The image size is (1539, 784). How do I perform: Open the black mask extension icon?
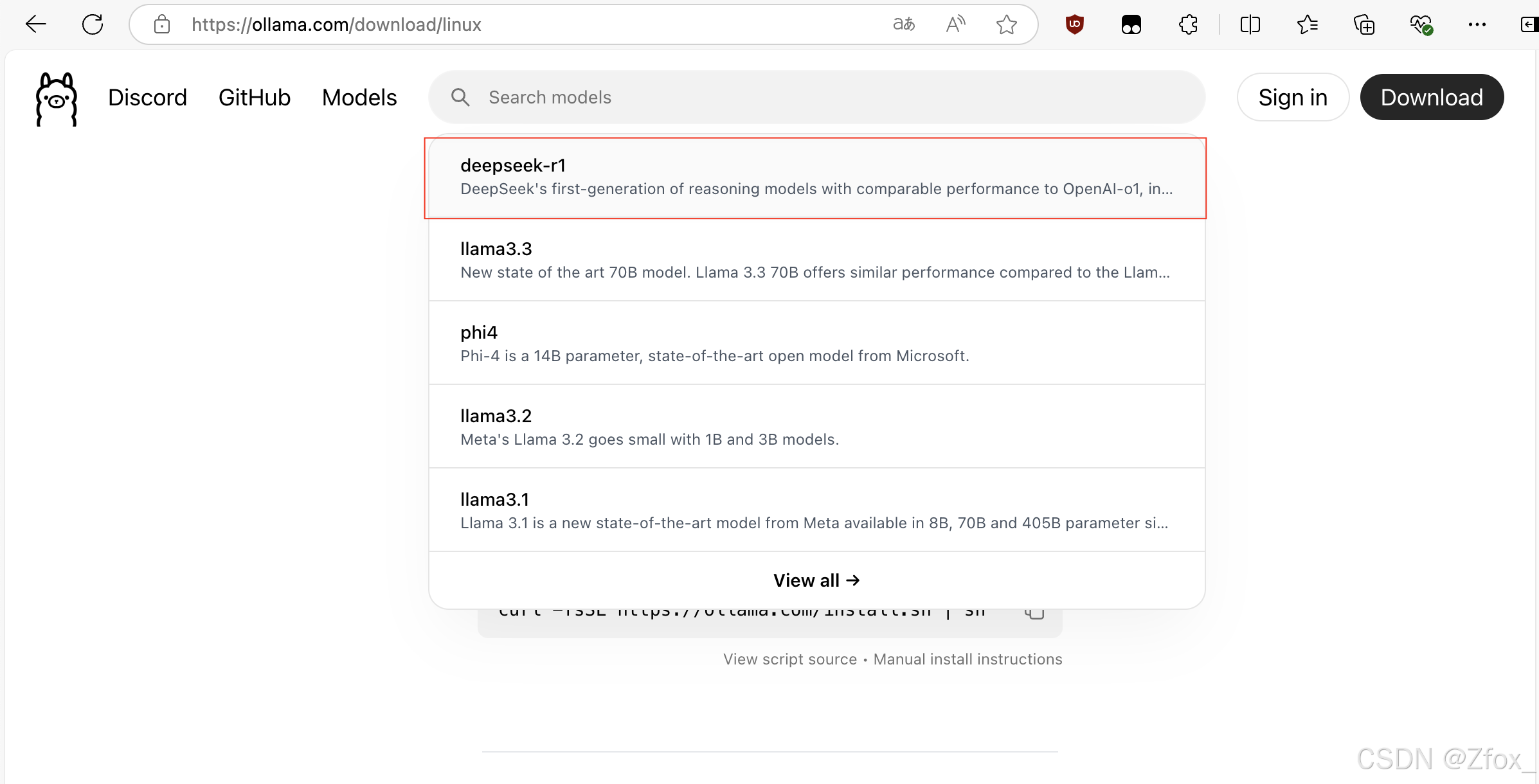coord(1131,25)
